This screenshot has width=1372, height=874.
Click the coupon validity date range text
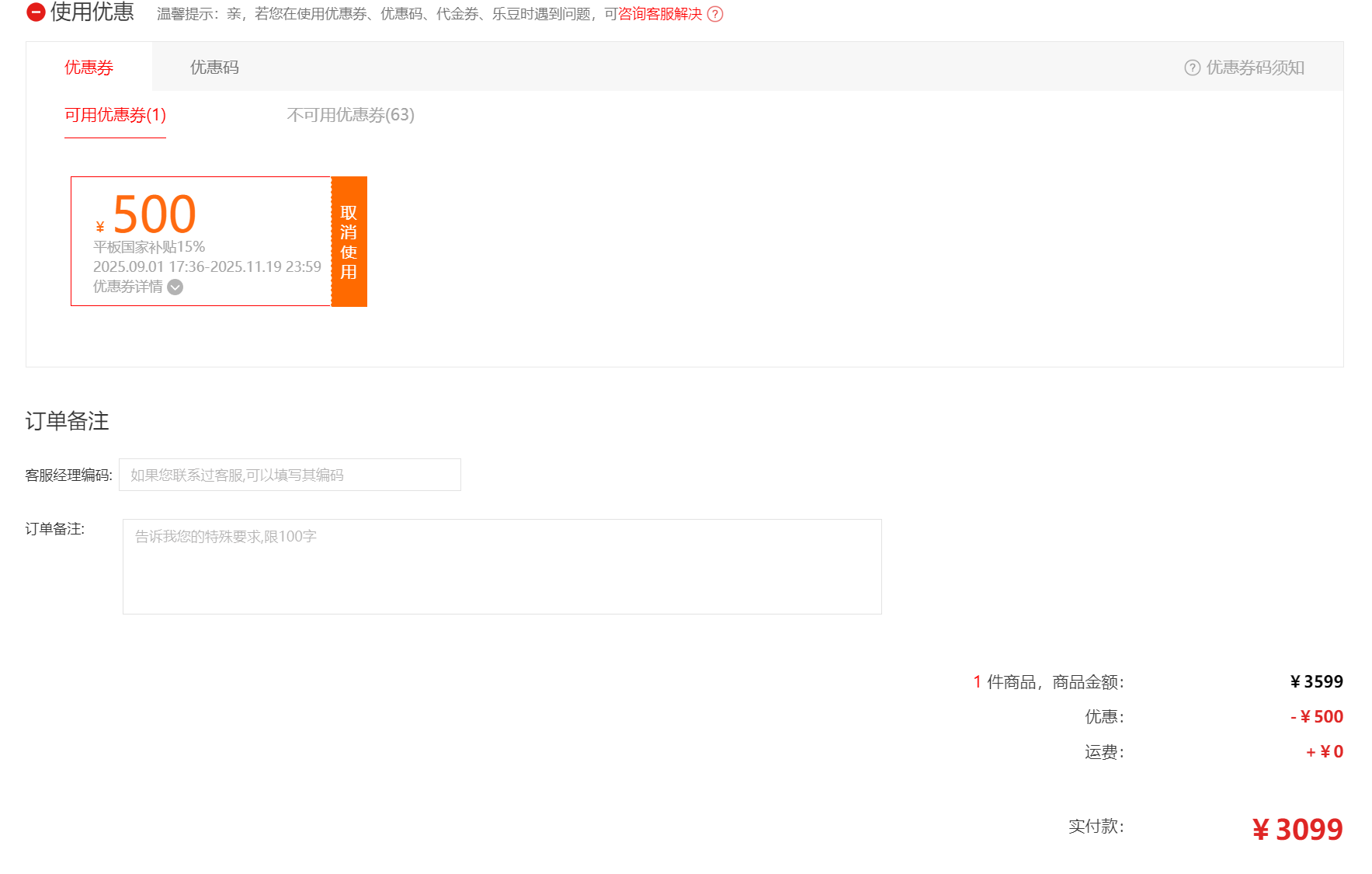(207, 266)
